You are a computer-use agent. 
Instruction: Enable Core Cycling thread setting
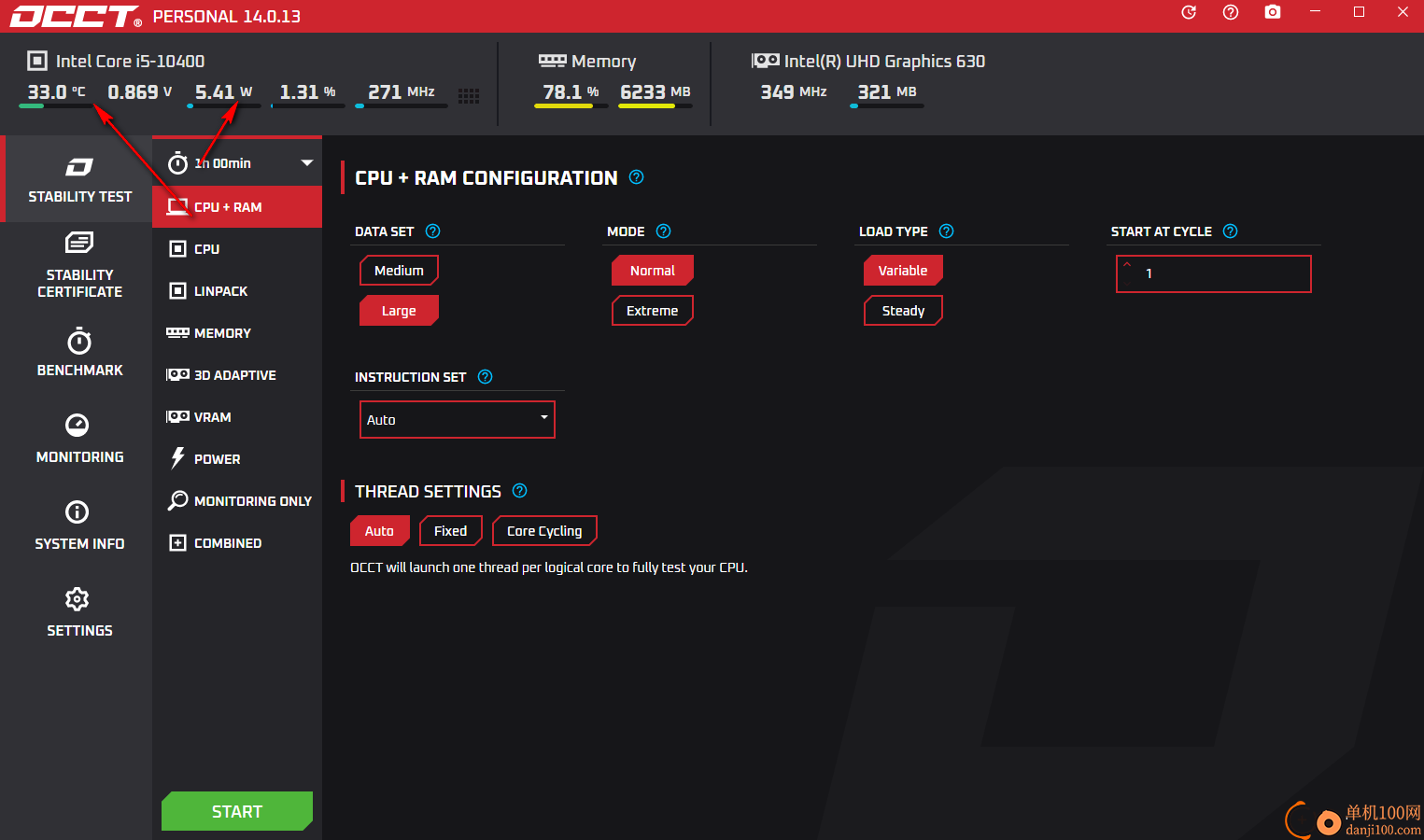[544, 531]
